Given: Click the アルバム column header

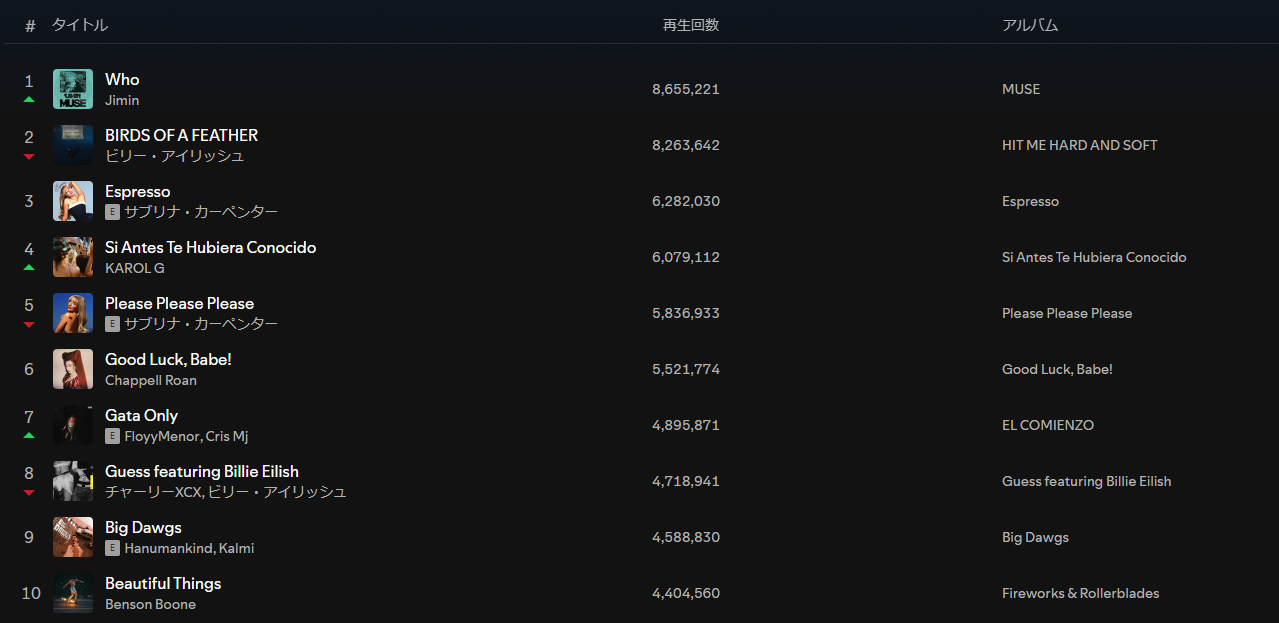Looking at the screenshot, I should point(1030,25).
